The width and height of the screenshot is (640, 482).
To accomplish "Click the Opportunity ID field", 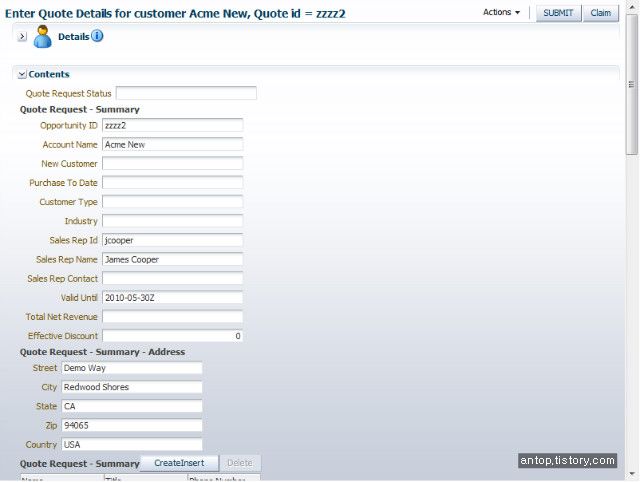I will pyautogui.click(x=172, y=125).
